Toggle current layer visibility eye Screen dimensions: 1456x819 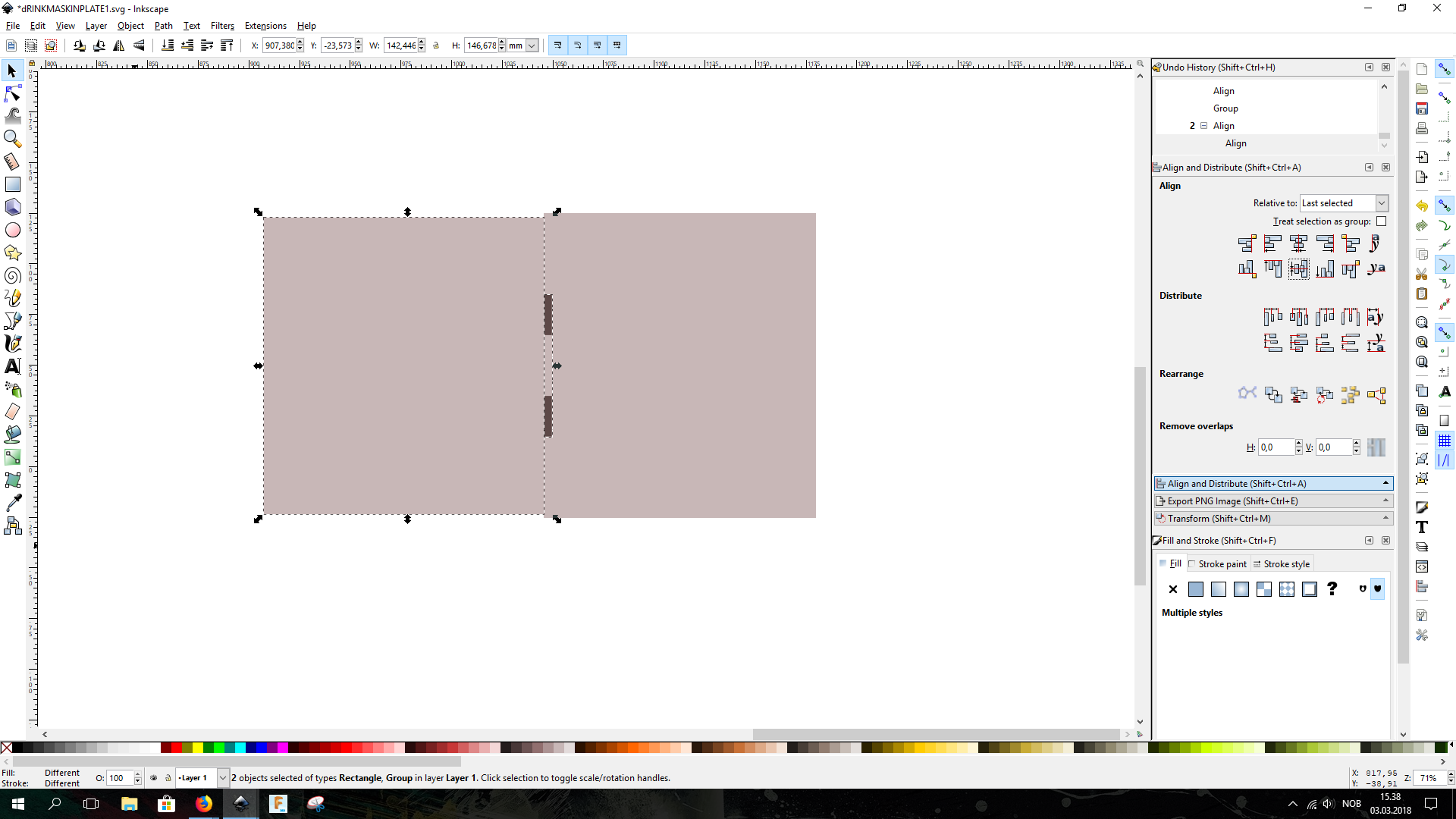click(x=153, y=778)
